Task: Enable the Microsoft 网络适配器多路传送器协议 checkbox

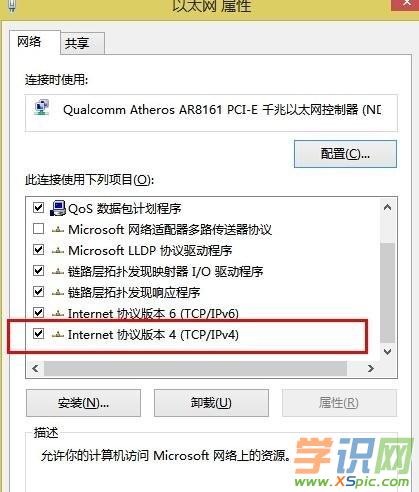Action: [38, 229]
